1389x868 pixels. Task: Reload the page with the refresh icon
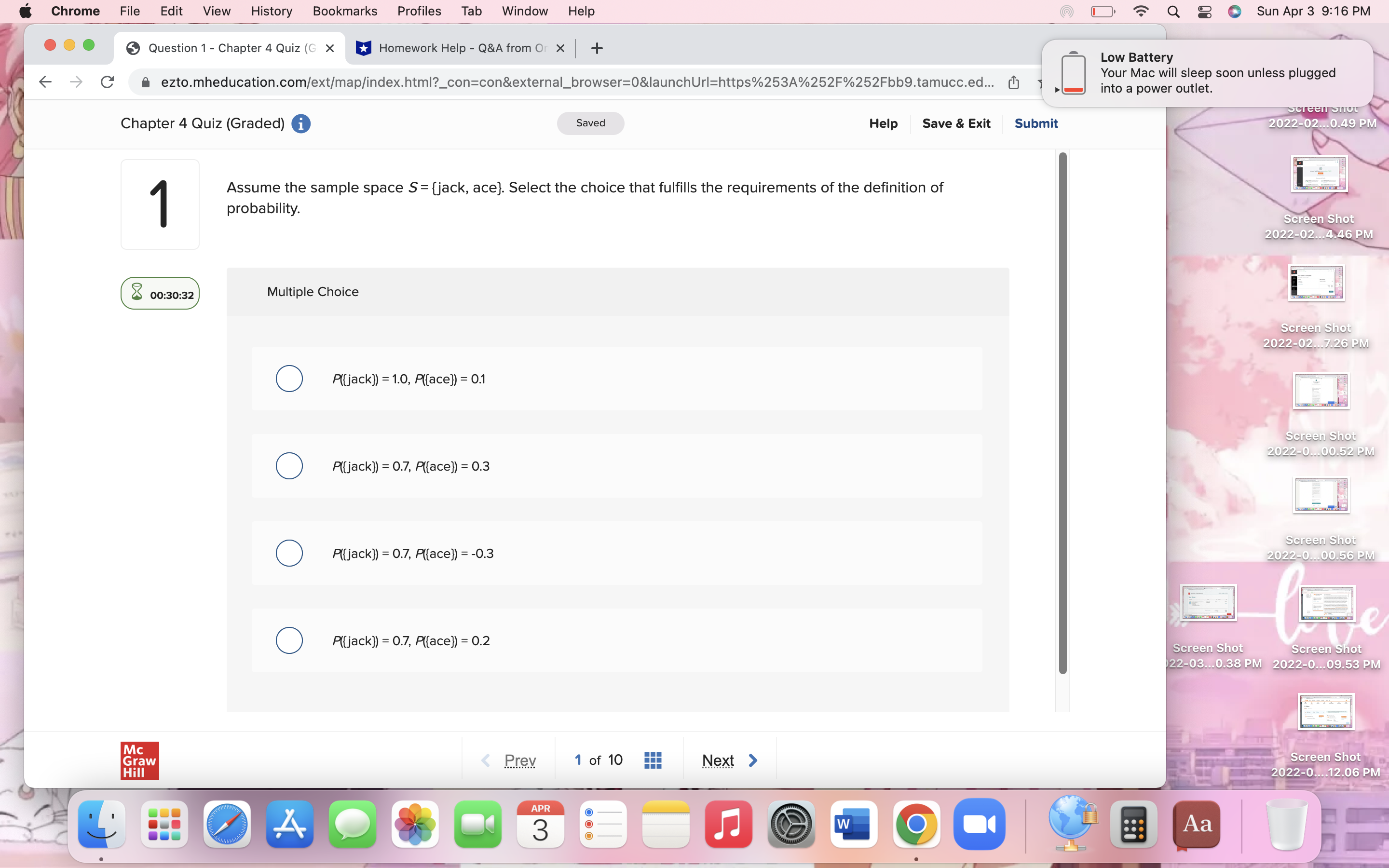tap(108, 81)
